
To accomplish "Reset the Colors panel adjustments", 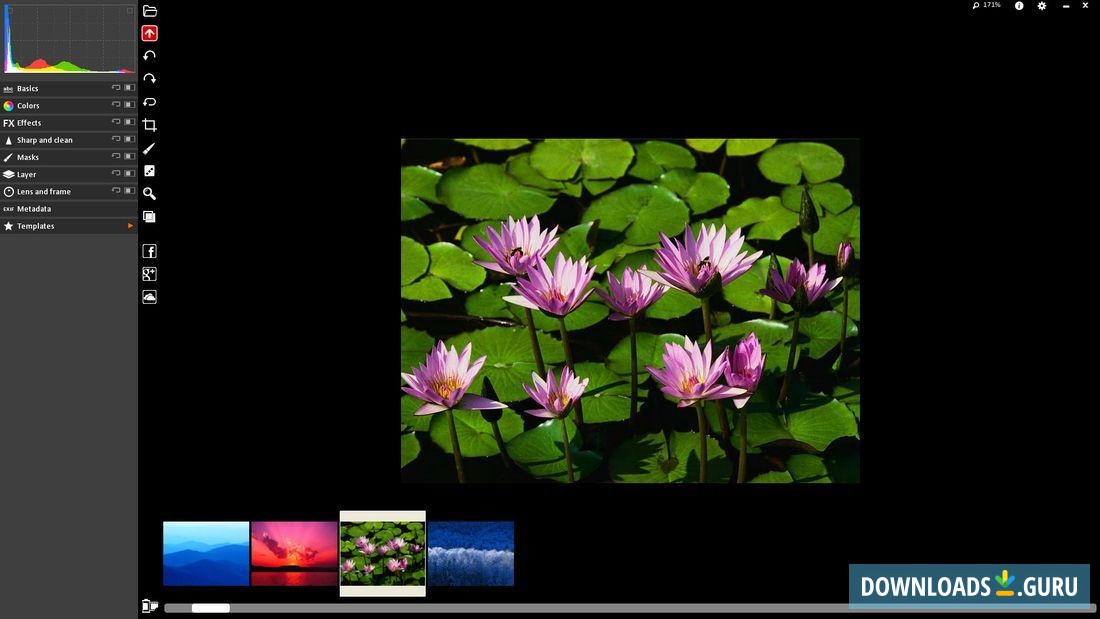I will (116, 105).
